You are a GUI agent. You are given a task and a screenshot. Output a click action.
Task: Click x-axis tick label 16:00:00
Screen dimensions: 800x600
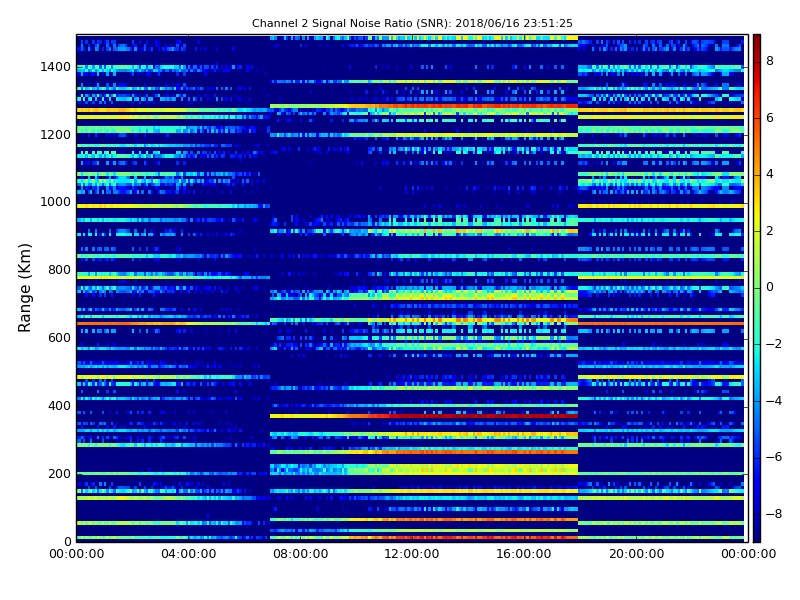click(x=524, y=554)
